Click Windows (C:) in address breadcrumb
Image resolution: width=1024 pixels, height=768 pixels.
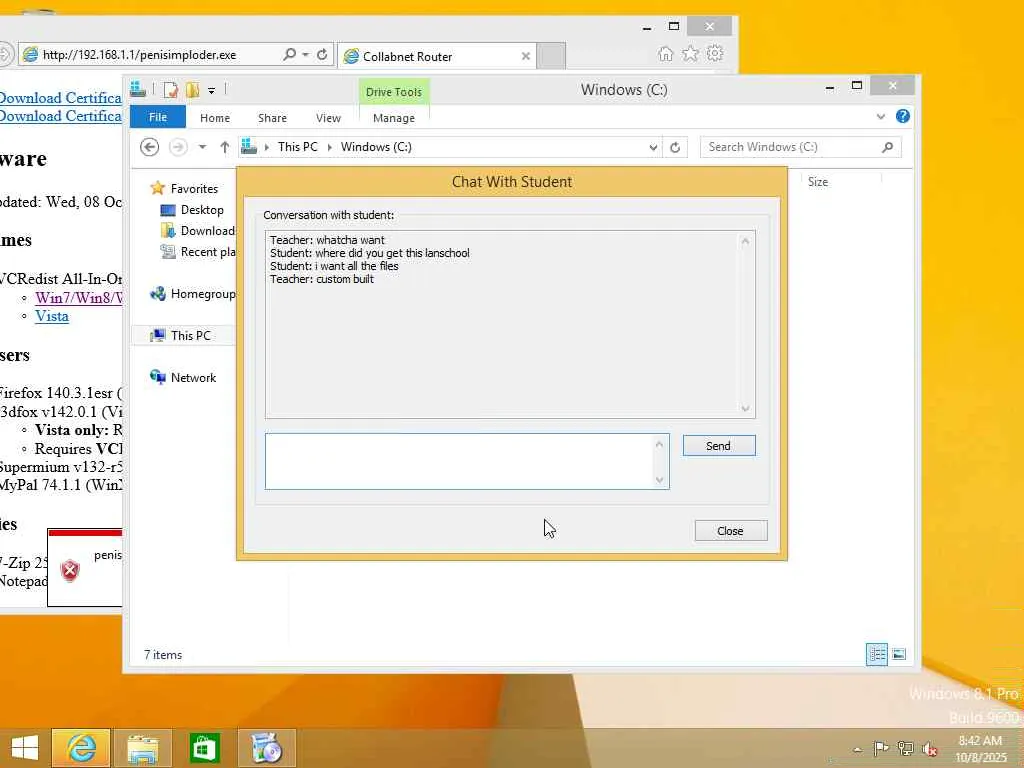pyautogui.click(x=376, y=147)
